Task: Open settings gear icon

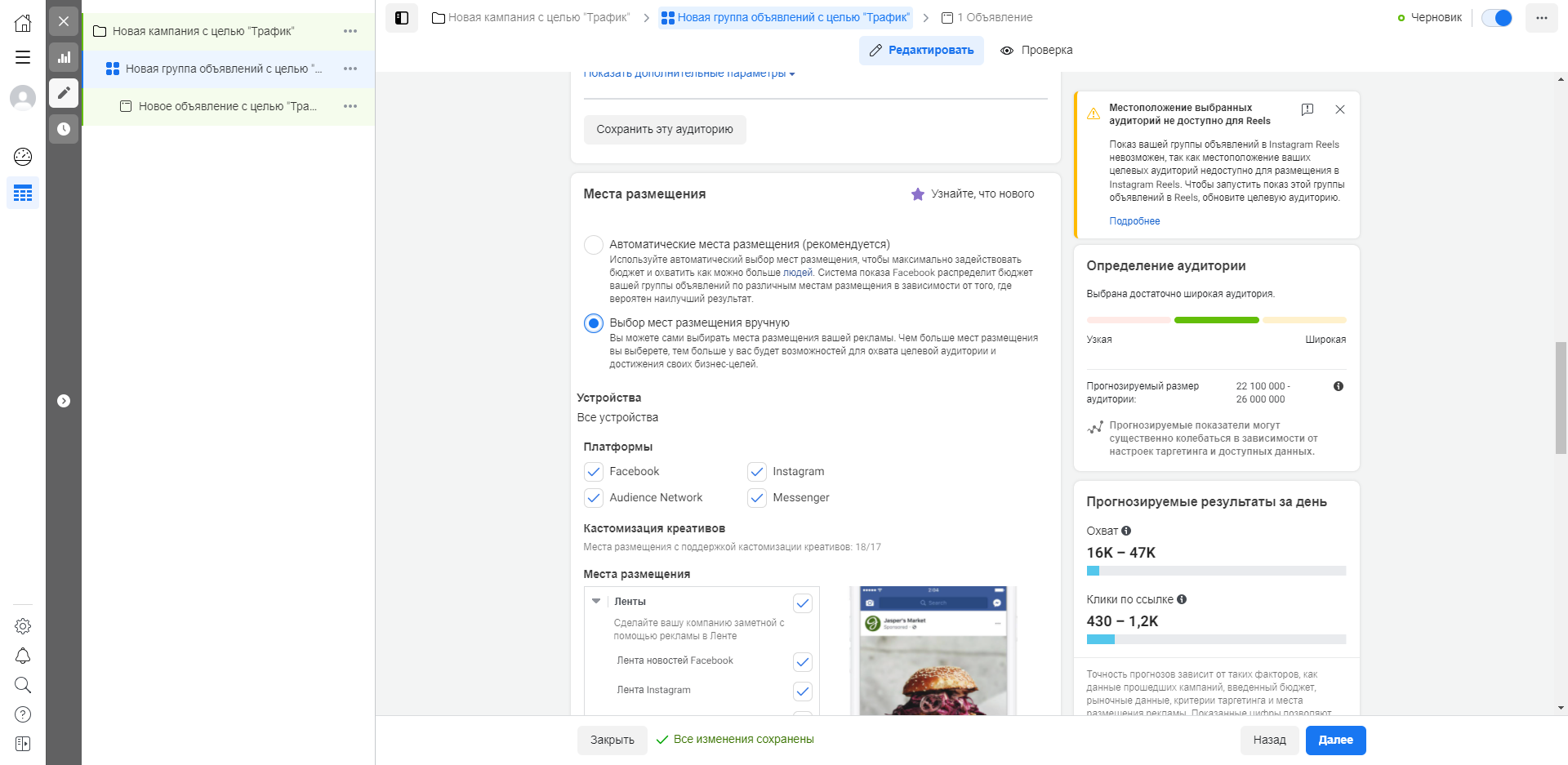Action: click(x=23, y=626)
